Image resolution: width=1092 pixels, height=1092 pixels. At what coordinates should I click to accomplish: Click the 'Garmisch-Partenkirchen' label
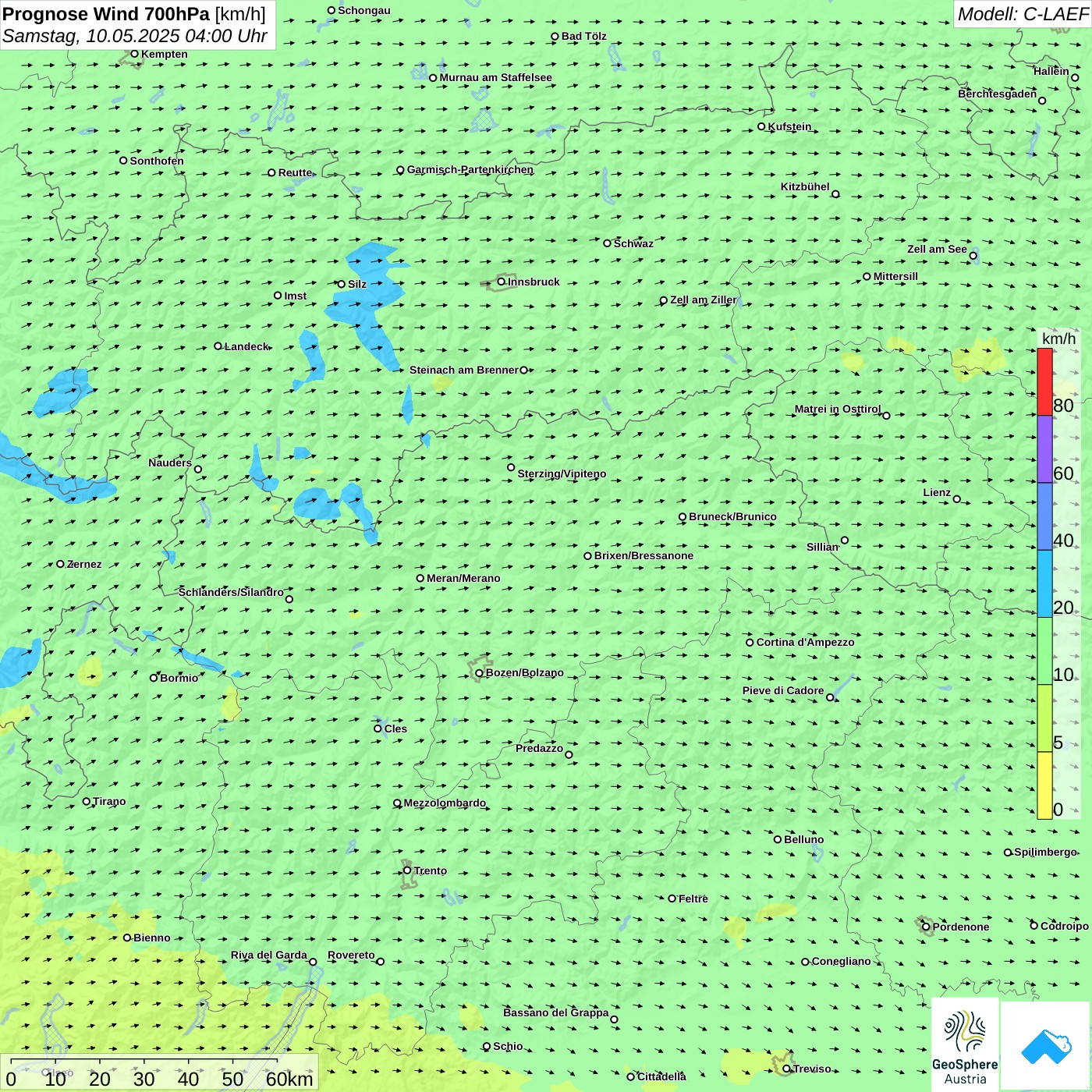tap(470, 169)
